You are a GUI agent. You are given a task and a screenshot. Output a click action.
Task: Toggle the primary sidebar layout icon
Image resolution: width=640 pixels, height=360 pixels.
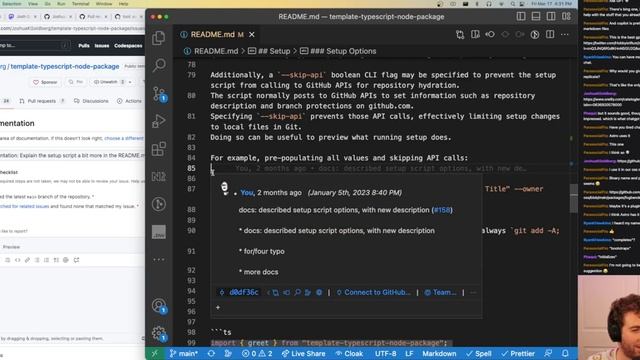521,16
